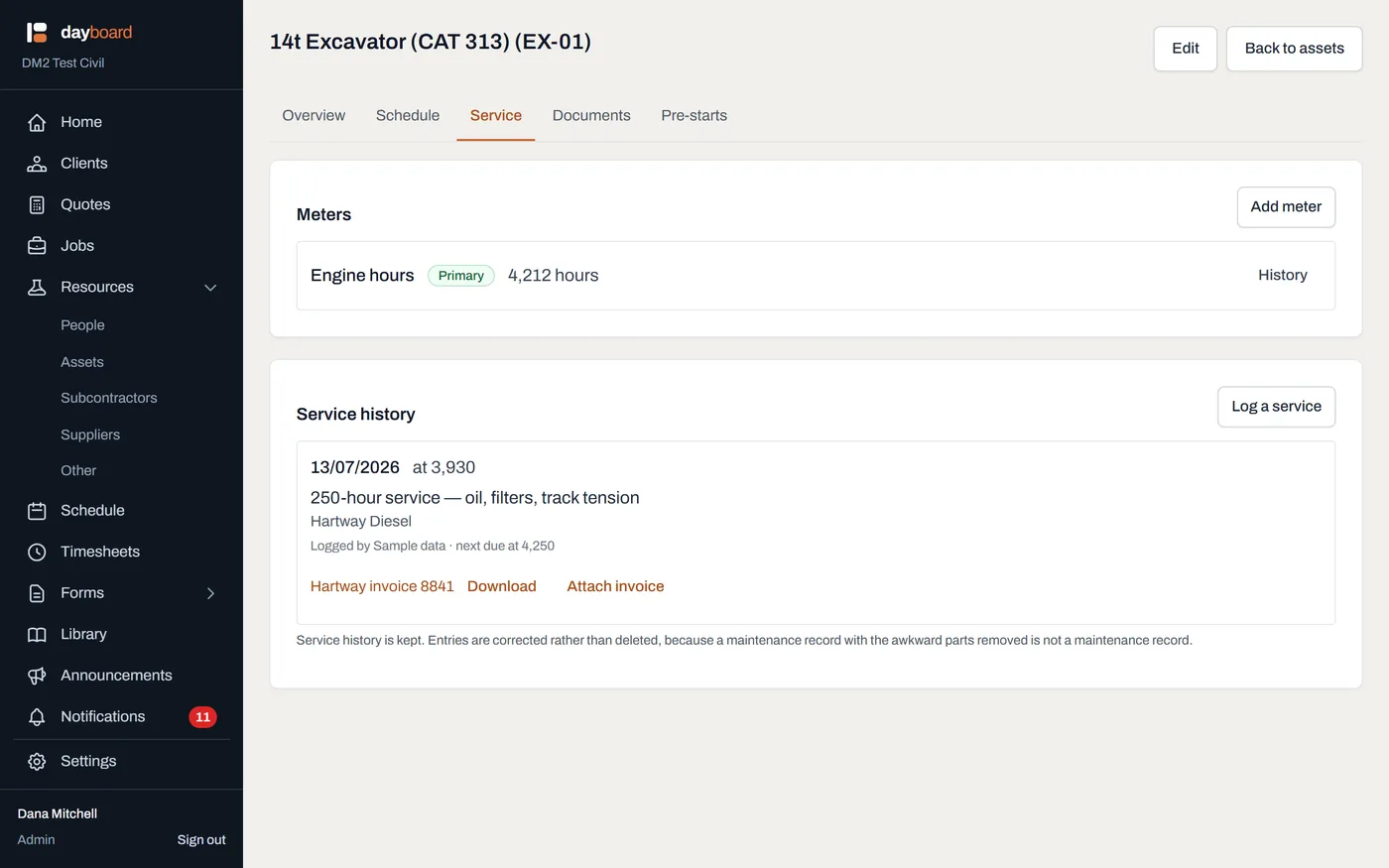Click the 14t Excavator page title
The image size is (1389, 868).
point(431,42)
